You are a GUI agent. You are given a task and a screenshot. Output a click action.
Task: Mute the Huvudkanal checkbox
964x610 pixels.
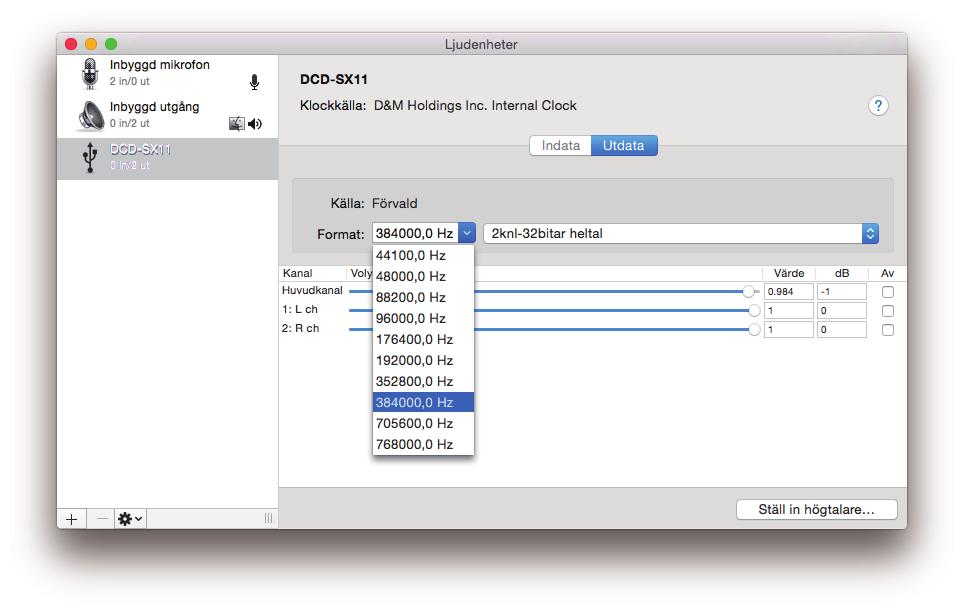(x=887, y=292)
